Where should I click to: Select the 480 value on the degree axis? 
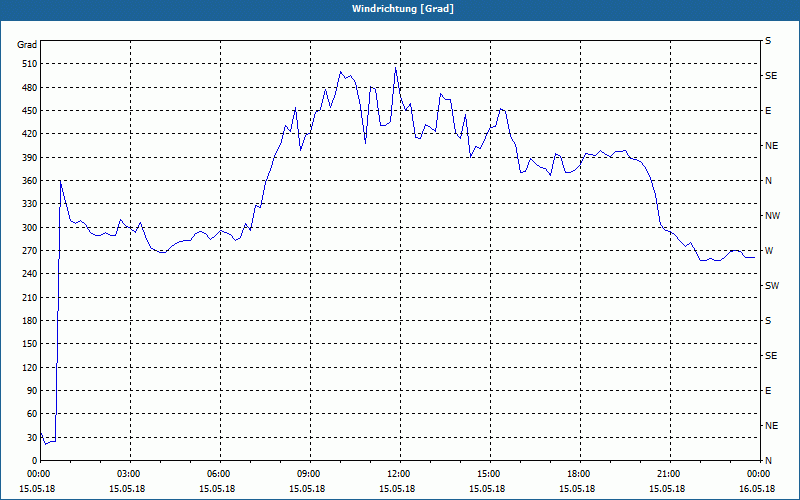tap(30, 88)
